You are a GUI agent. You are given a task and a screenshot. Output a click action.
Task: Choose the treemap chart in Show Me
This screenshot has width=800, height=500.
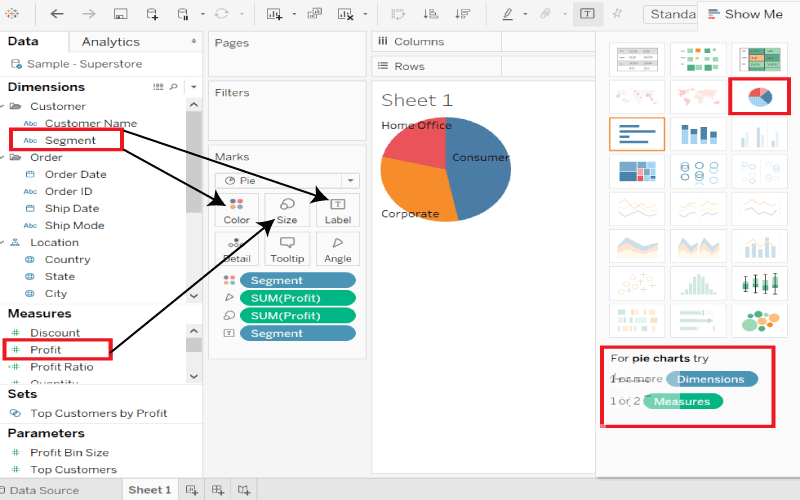click(637, 171)
